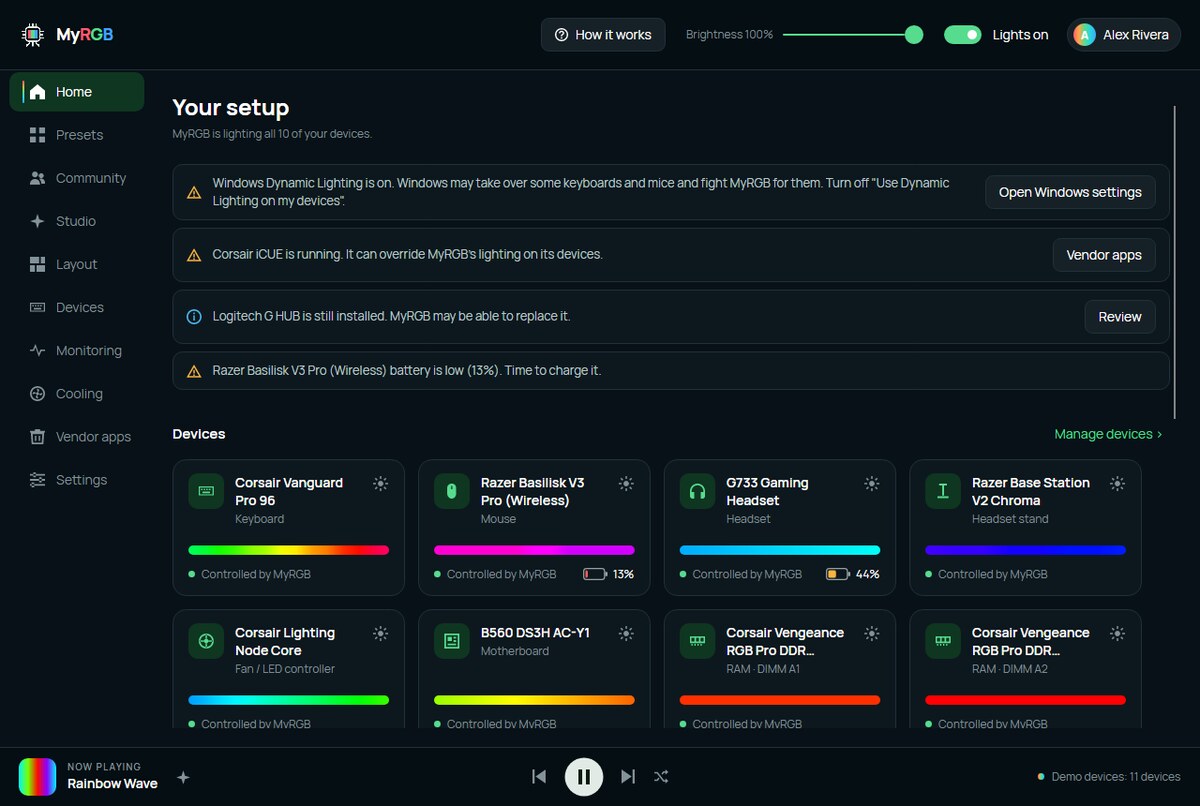Click the Your setup heading
This screenshot has height=806, width=1200.
coord(230,108)
